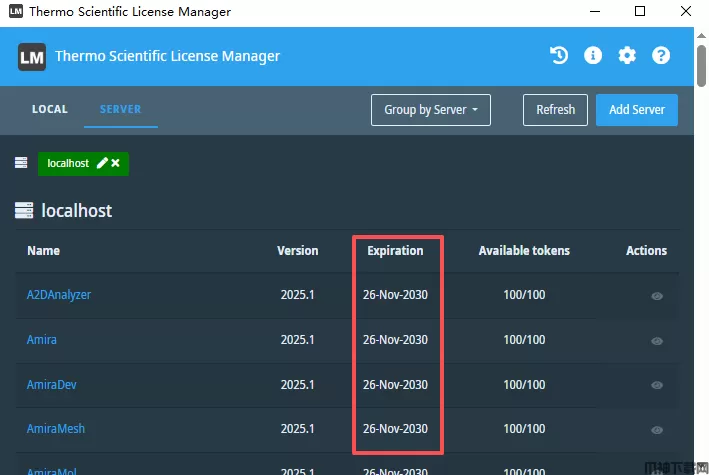Image resolution: width=709 pixels, height=475 pixels.
Task: Click the Add Server button
Action: (x=637, y=110)
